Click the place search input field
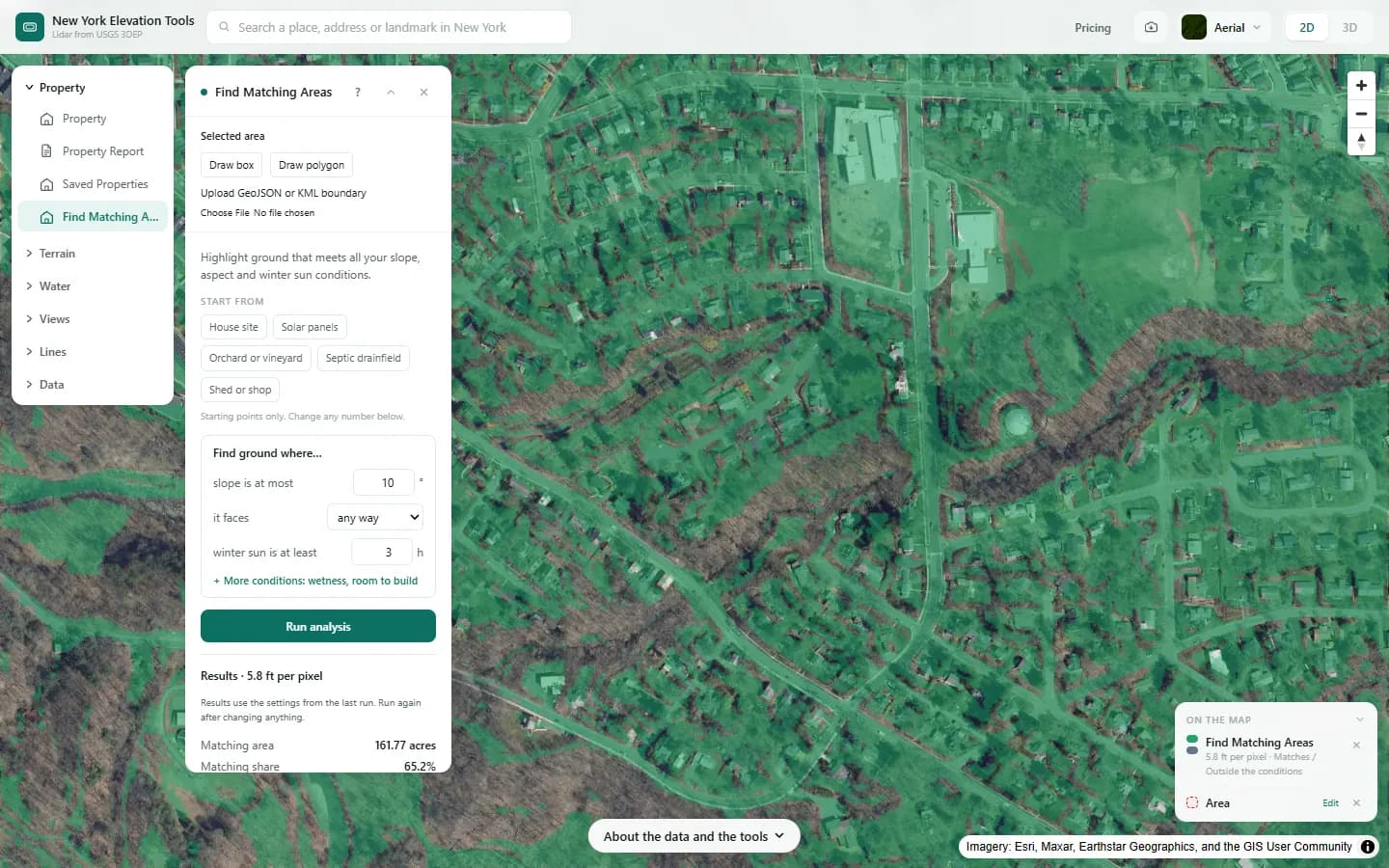This screenshot has height=868, width=1389. [x=389, y=27]
